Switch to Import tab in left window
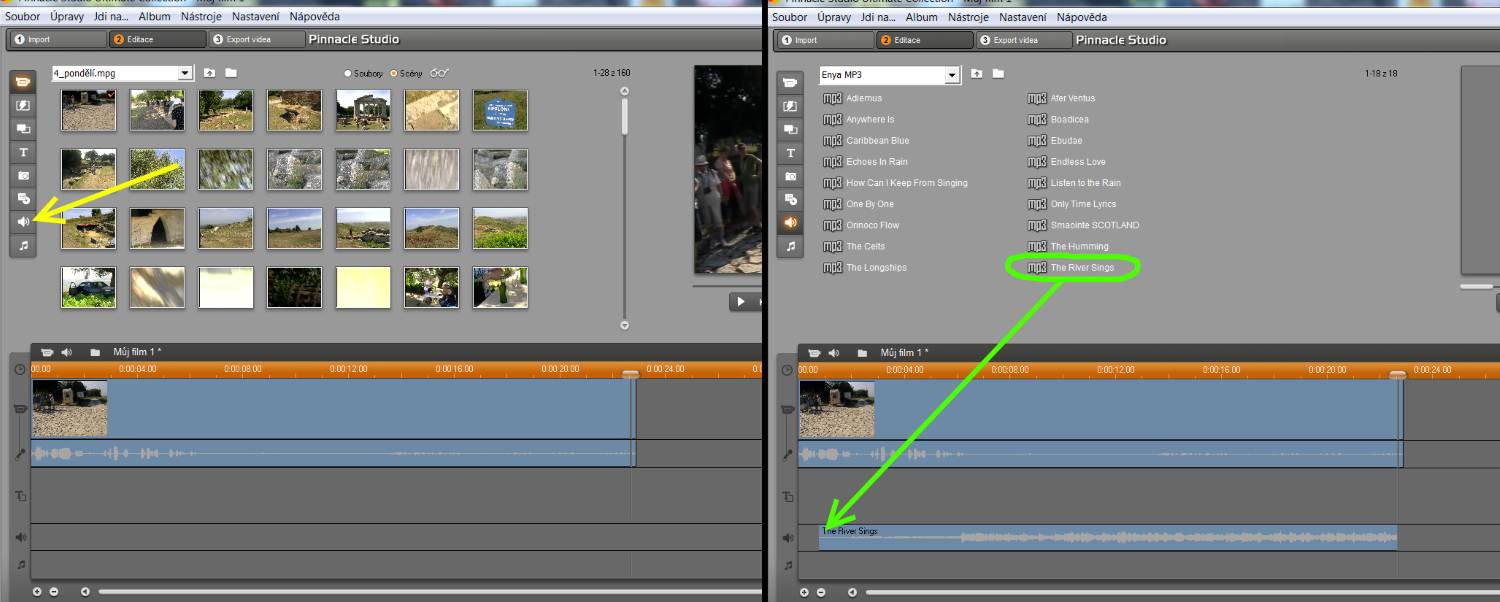1500x602 pixels. [56, 39]
